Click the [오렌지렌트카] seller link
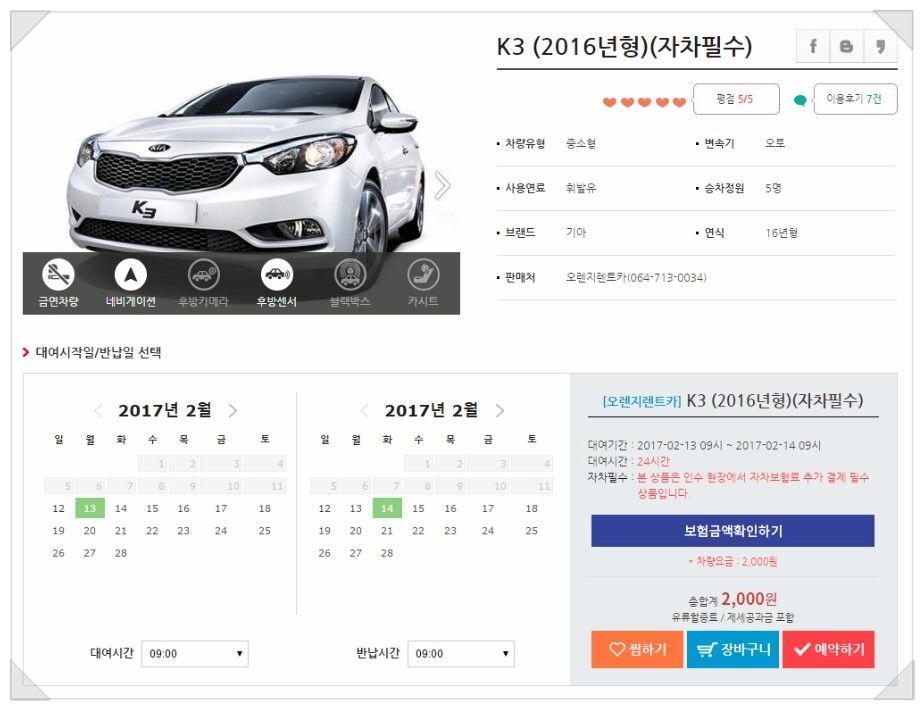924x710 pixels. [641, 401]
